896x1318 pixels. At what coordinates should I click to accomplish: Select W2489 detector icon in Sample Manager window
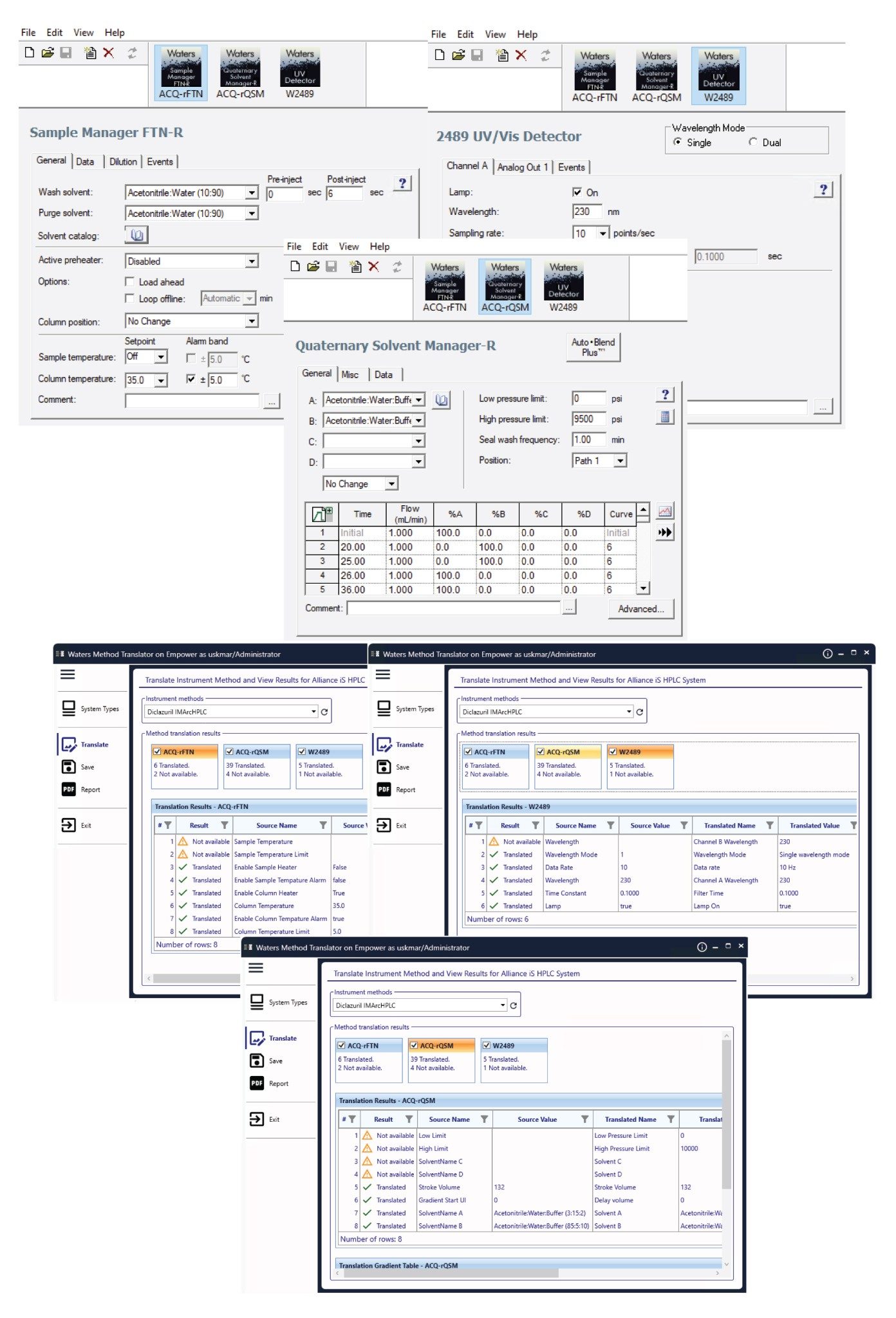[x=299, y=73]
